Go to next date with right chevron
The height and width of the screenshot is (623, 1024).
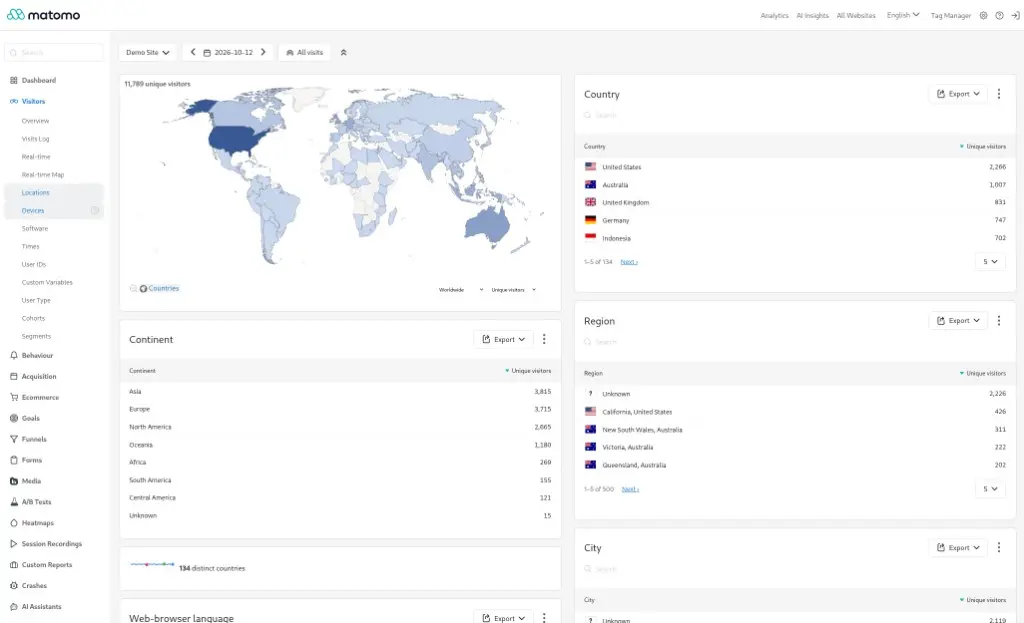tap(263, 52)
